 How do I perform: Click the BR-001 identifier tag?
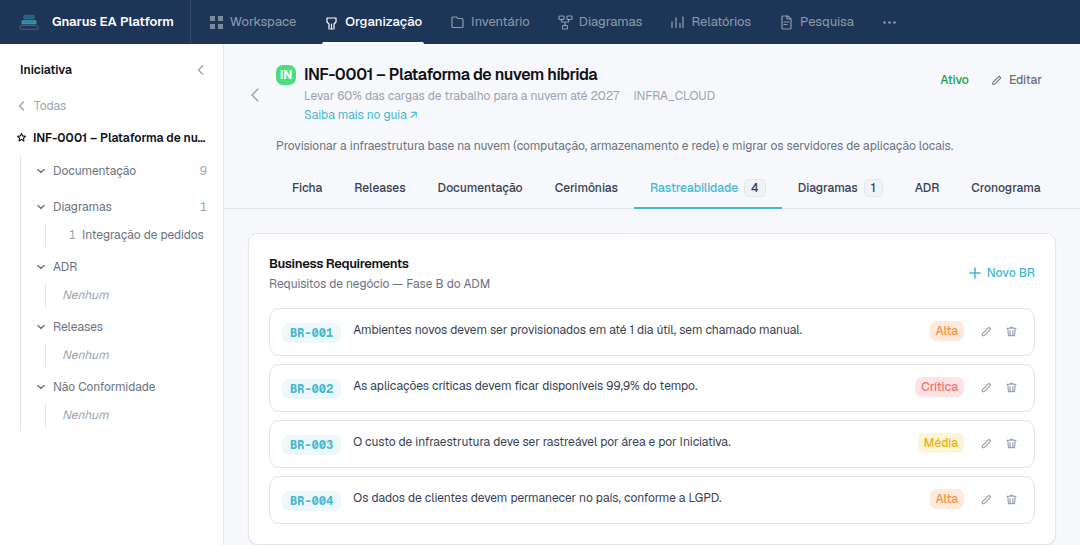(311, 333)
